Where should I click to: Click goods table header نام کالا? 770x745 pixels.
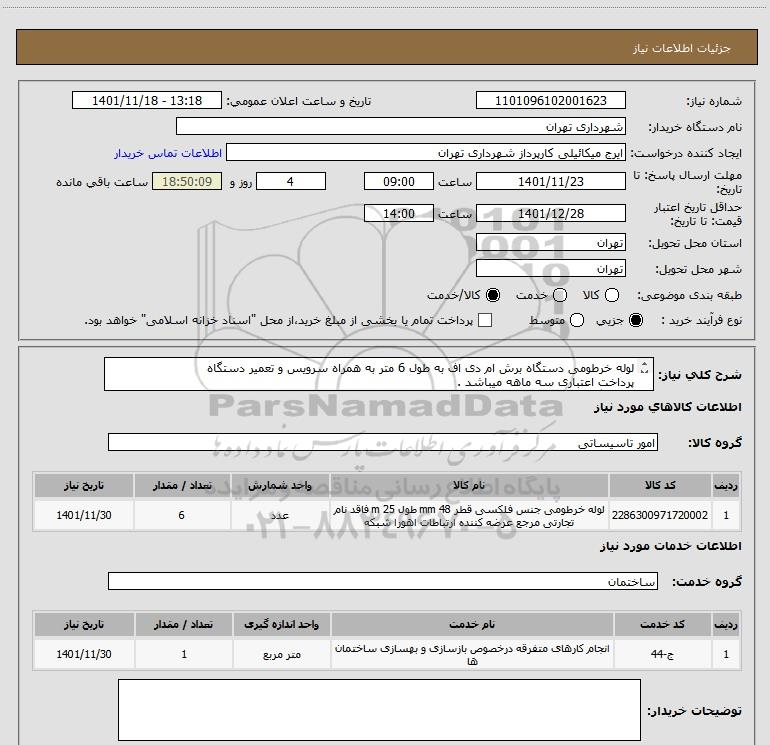click(x=469, y=485)
